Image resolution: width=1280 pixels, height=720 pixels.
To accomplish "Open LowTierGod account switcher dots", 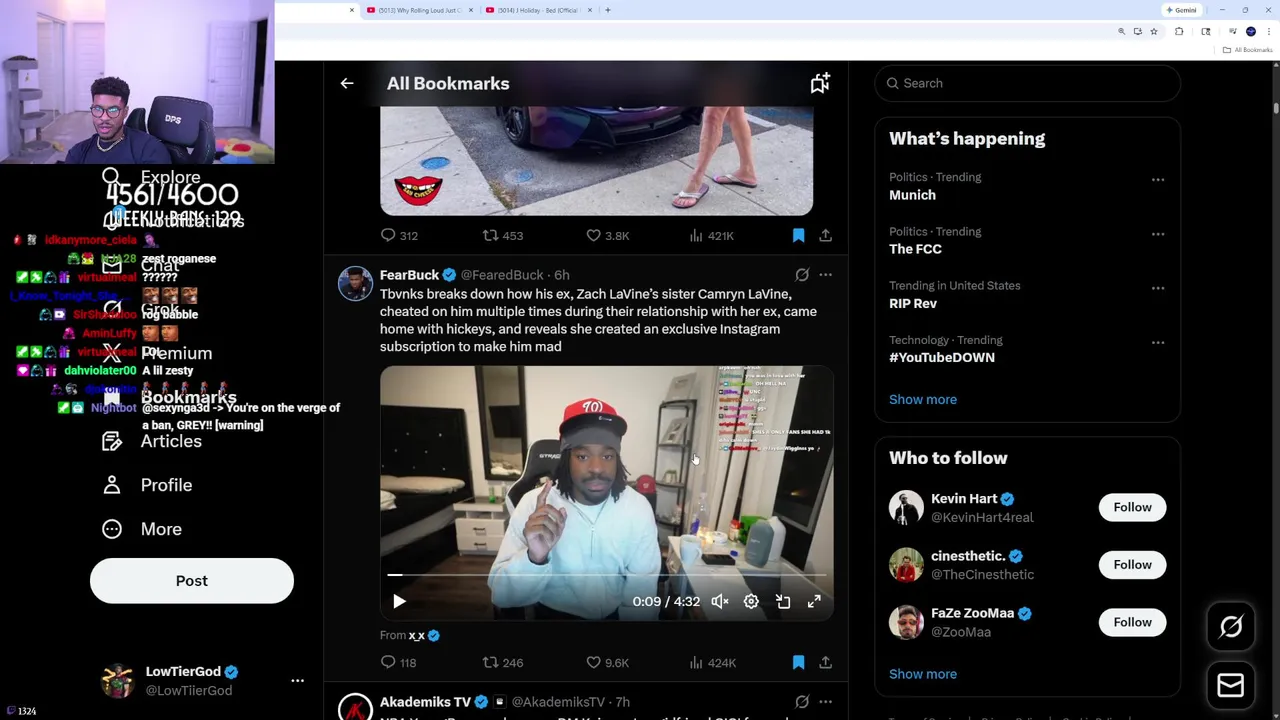I will tap(297, 681).
